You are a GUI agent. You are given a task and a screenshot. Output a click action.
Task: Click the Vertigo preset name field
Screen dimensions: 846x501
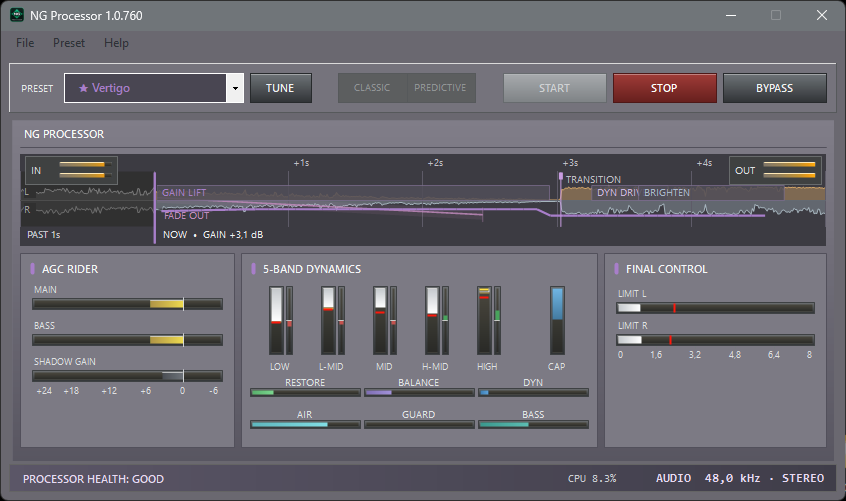click(x=145, y=88)
